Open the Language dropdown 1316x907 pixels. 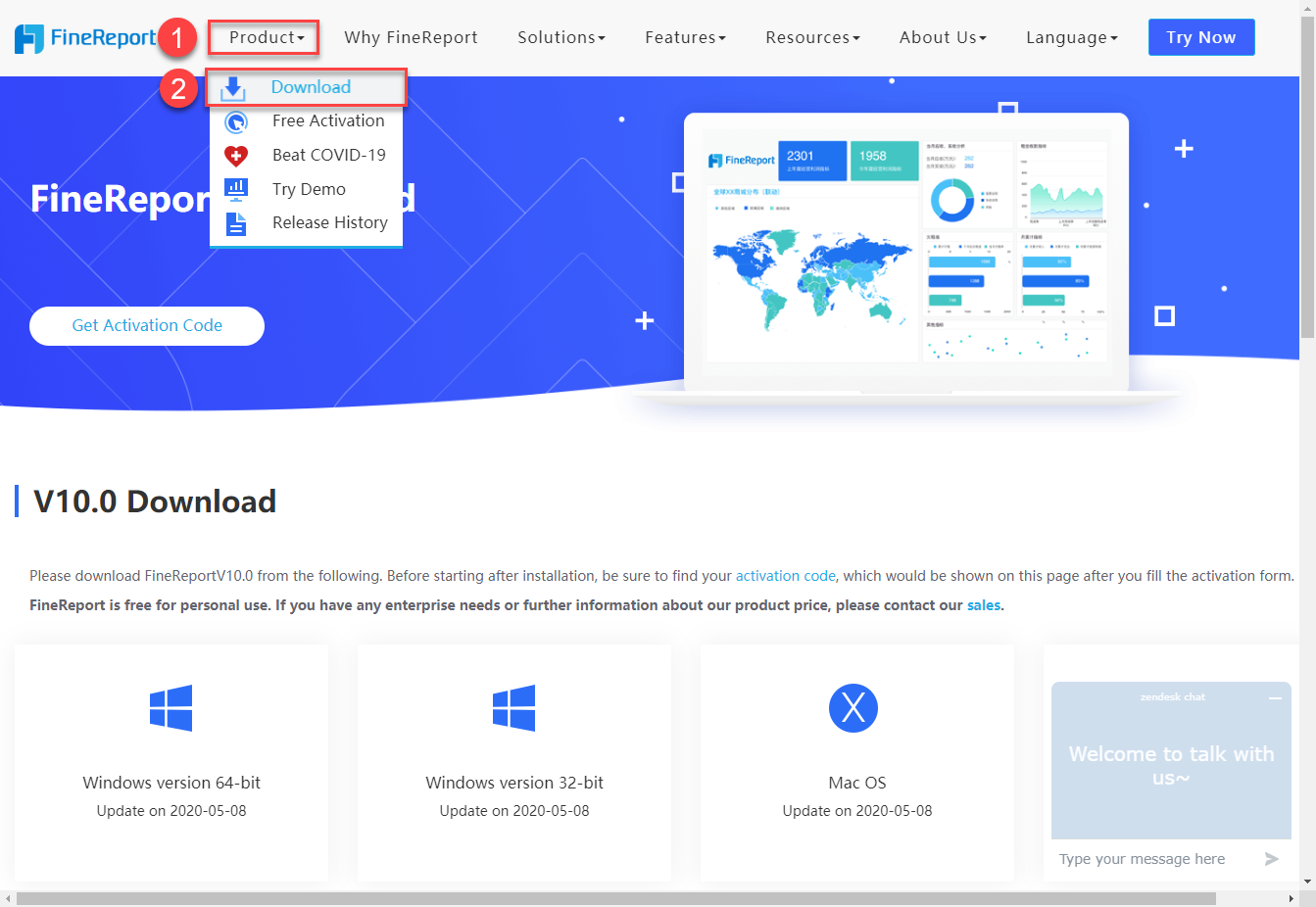[1072, 37]
